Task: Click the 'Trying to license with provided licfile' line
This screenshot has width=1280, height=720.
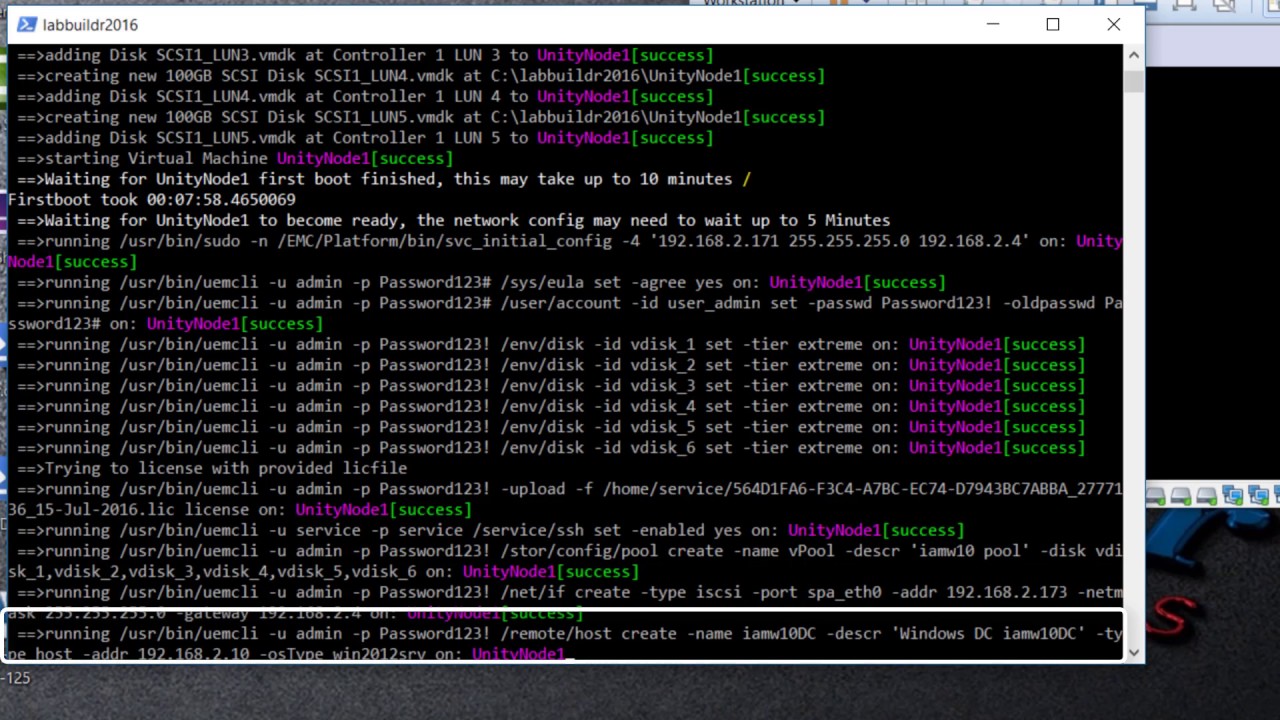Action: pyautogui.click(x=212, y=468)
